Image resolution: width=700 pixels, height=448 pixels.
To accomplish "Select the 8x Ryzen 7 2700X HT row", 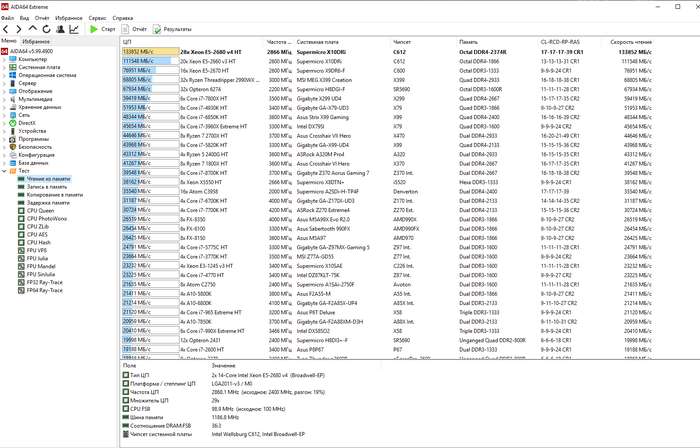I will (387, 136).
